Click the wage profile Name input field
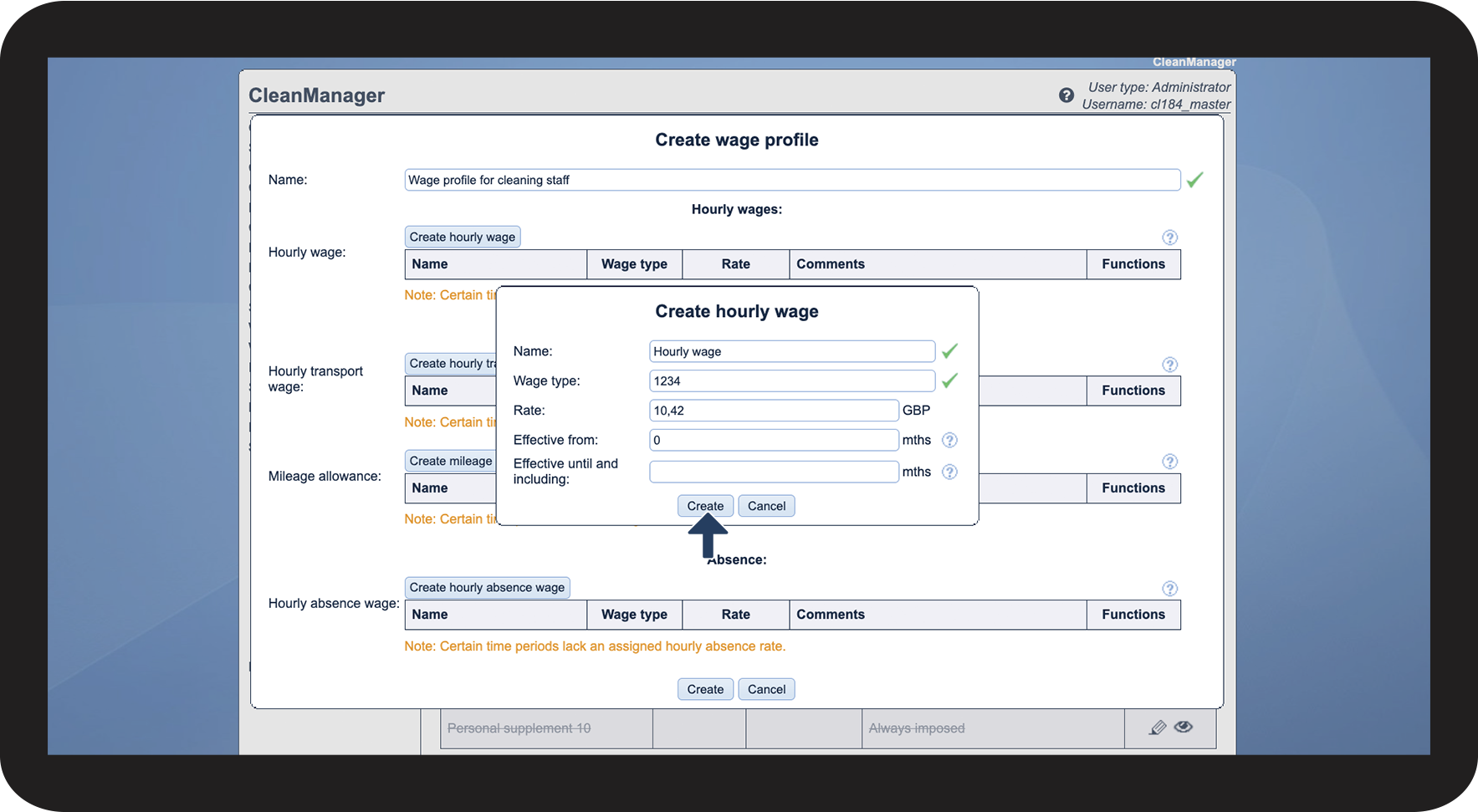Viewport: 1478px width, 812px height. [791, 180]
